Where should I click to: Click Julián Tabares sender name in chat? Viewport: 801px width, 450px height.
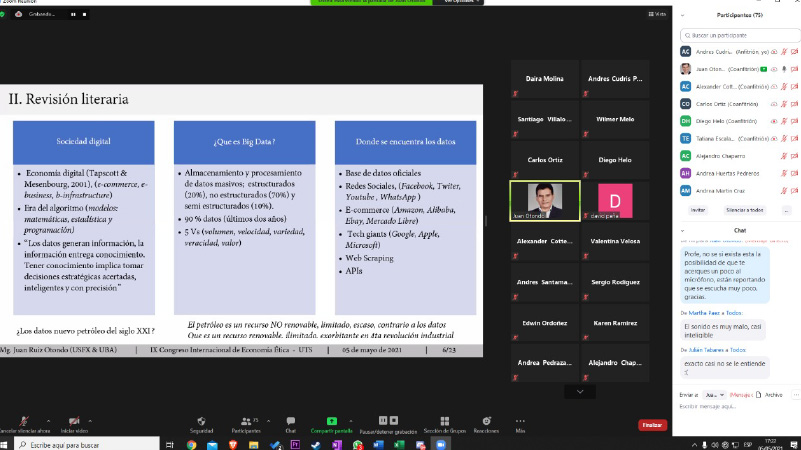(x=706, y=350)
